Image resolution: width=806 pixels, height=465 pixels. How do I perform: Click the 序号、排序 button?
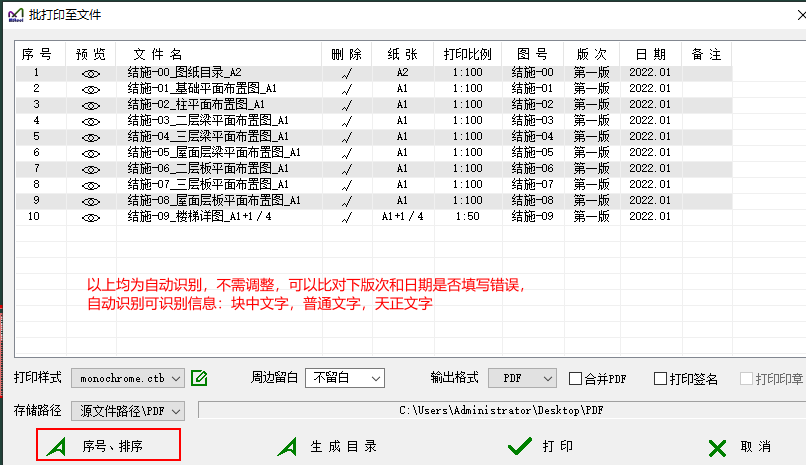pos(109,446)
